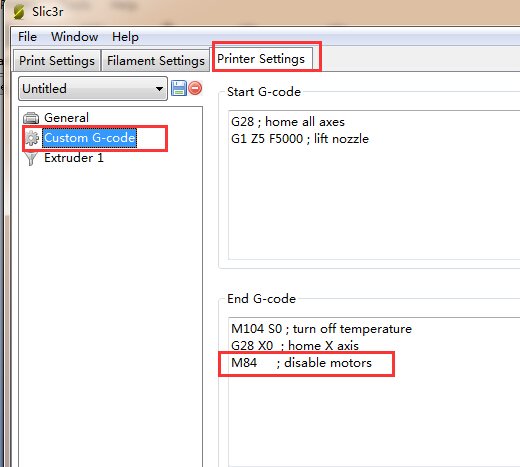520x467 pixels.
Task: Click the 'M104 S0 ; turn off temperature' line
Action: click(321, 329)
